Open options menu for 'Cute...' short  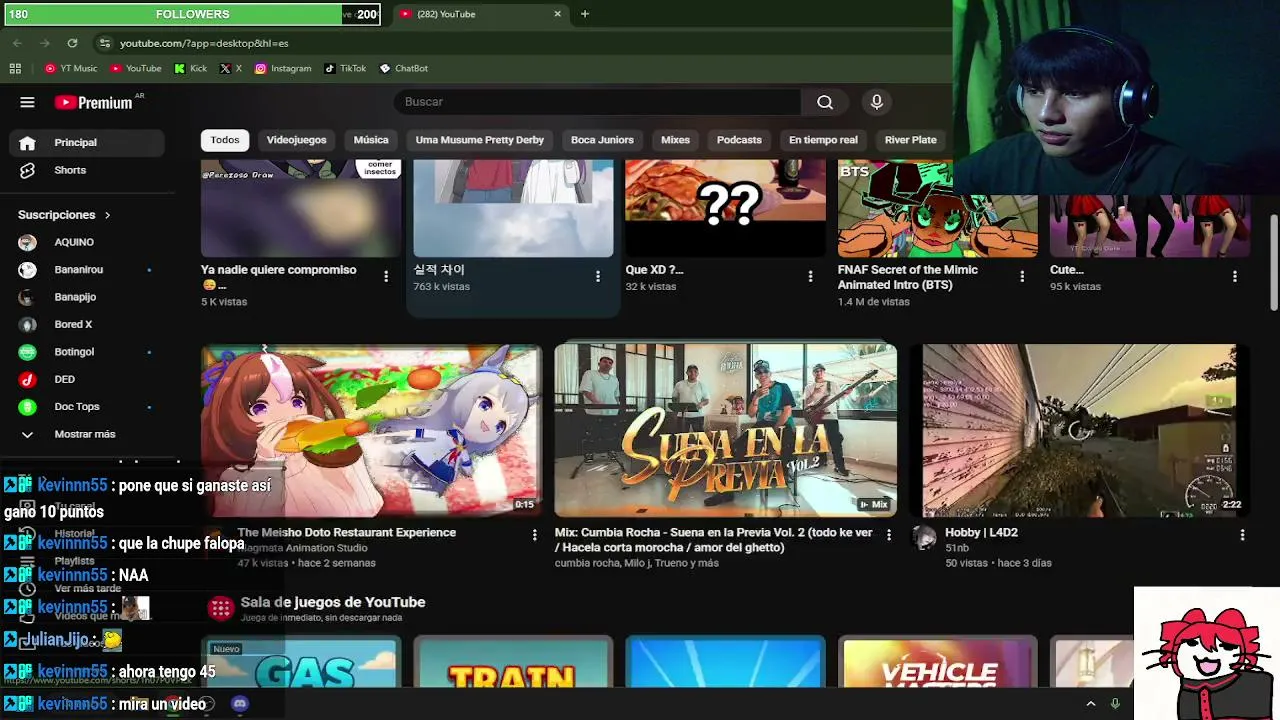[x=1235, y=277]
